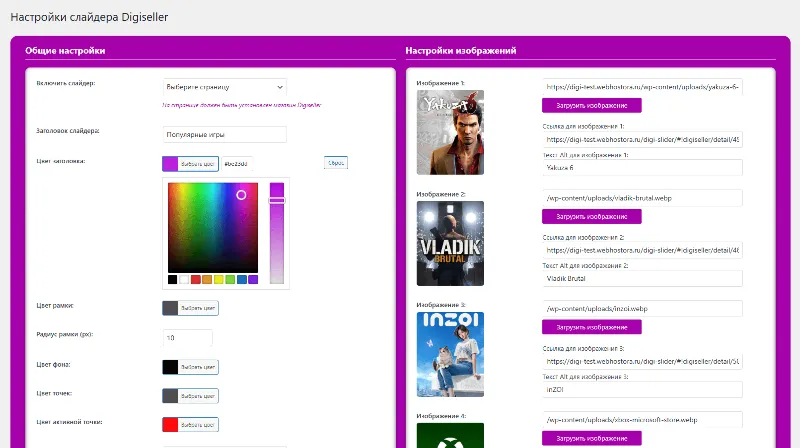
Task: Pick the red swatch in the color palette
Action: [x=196, y=280]
